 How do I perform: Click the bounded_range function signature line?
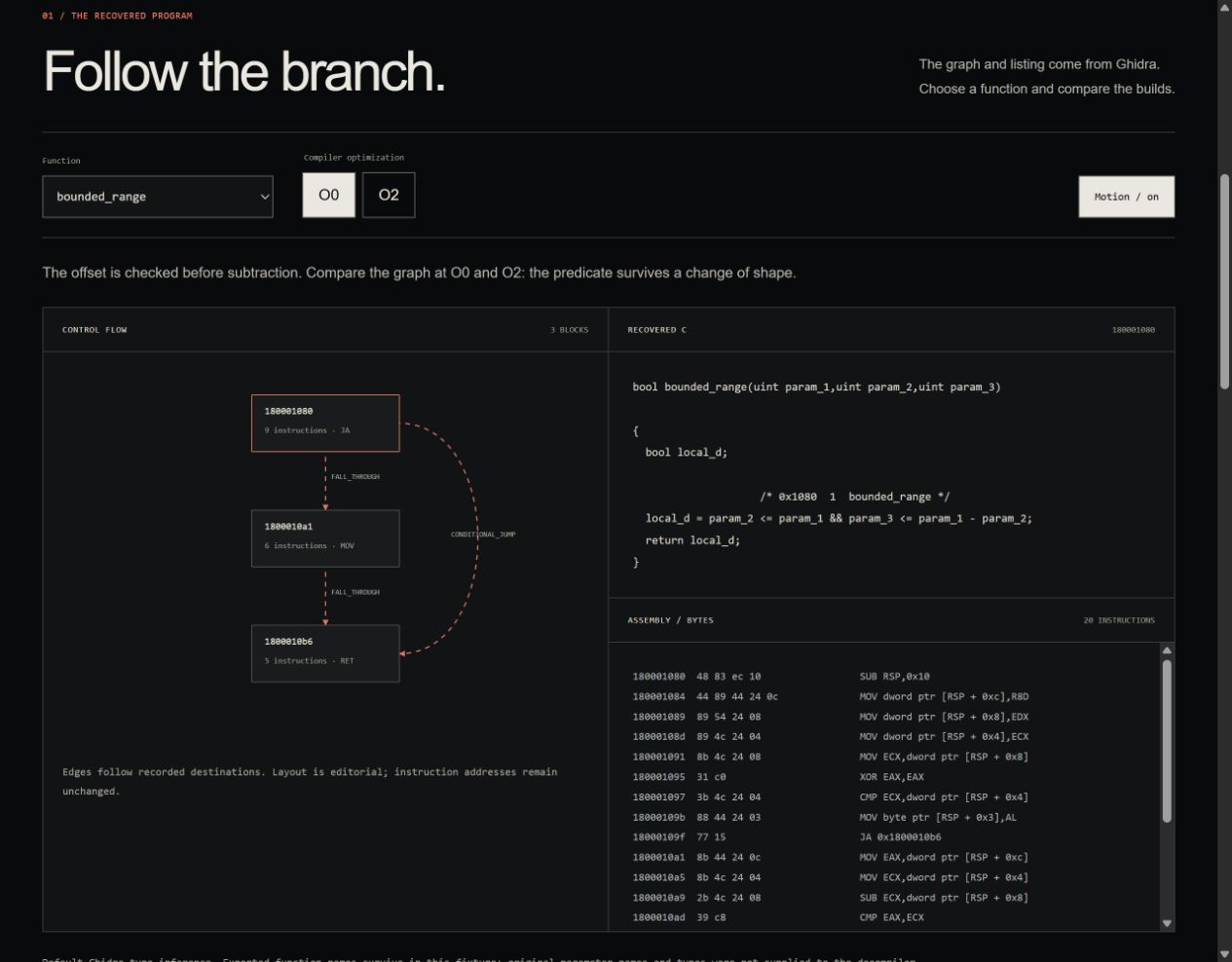click(816, 387)
